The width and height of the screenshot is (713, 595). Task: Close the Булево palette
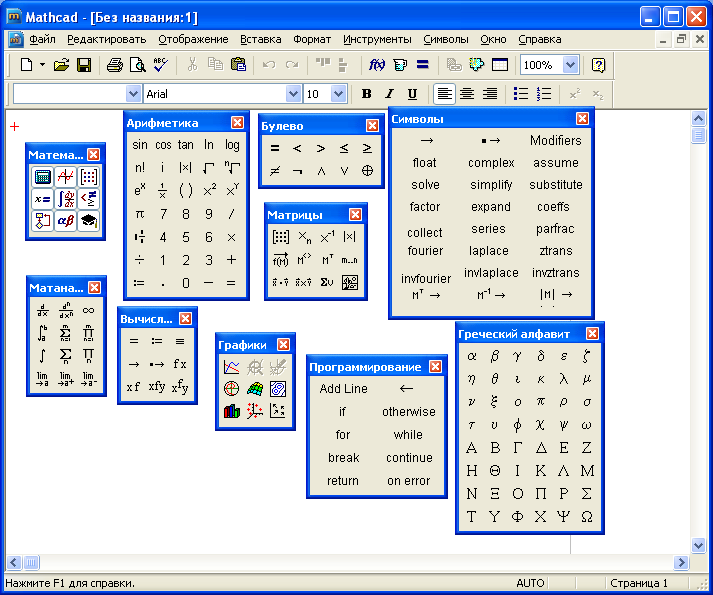coord(372,126)
